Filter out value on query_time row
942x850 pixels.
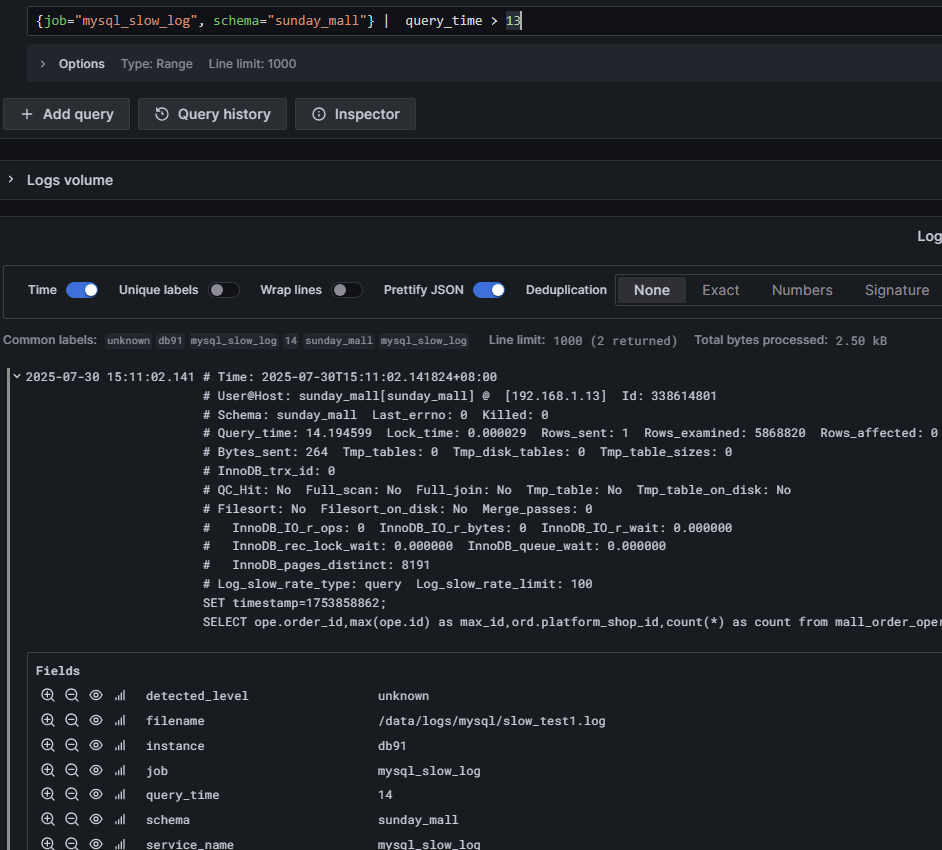[71, 794]
